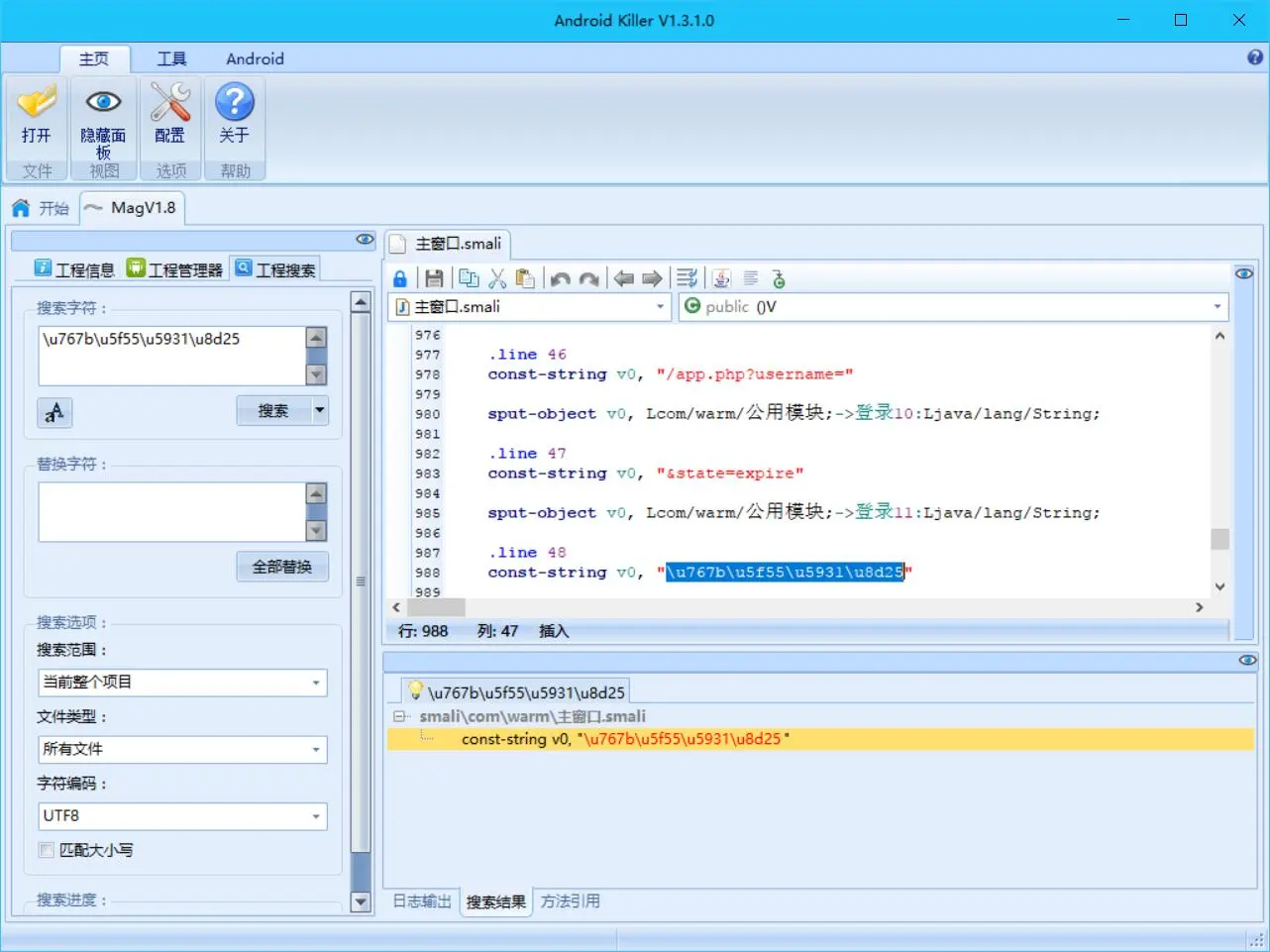
Task: Redo the last edit
Action: point(589,279)
